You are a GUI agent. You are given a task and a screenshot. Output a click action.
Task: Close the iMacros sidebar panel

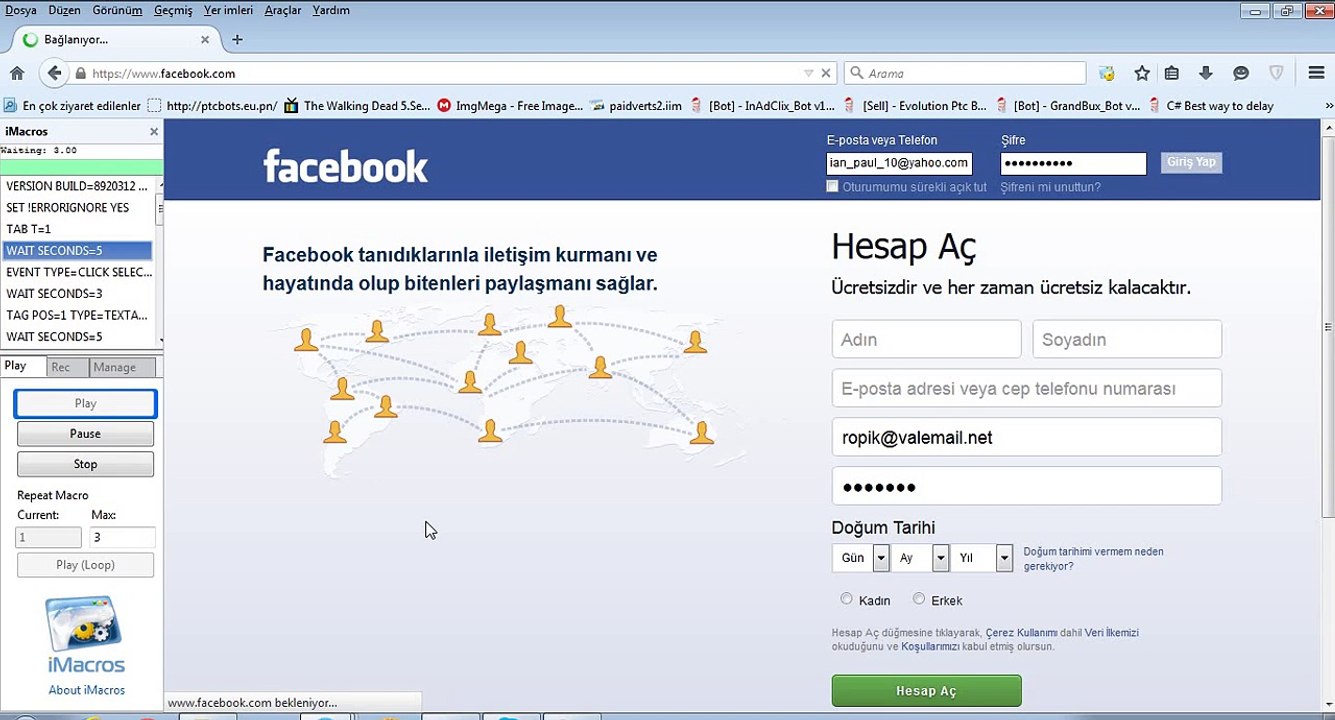[154, 131]
